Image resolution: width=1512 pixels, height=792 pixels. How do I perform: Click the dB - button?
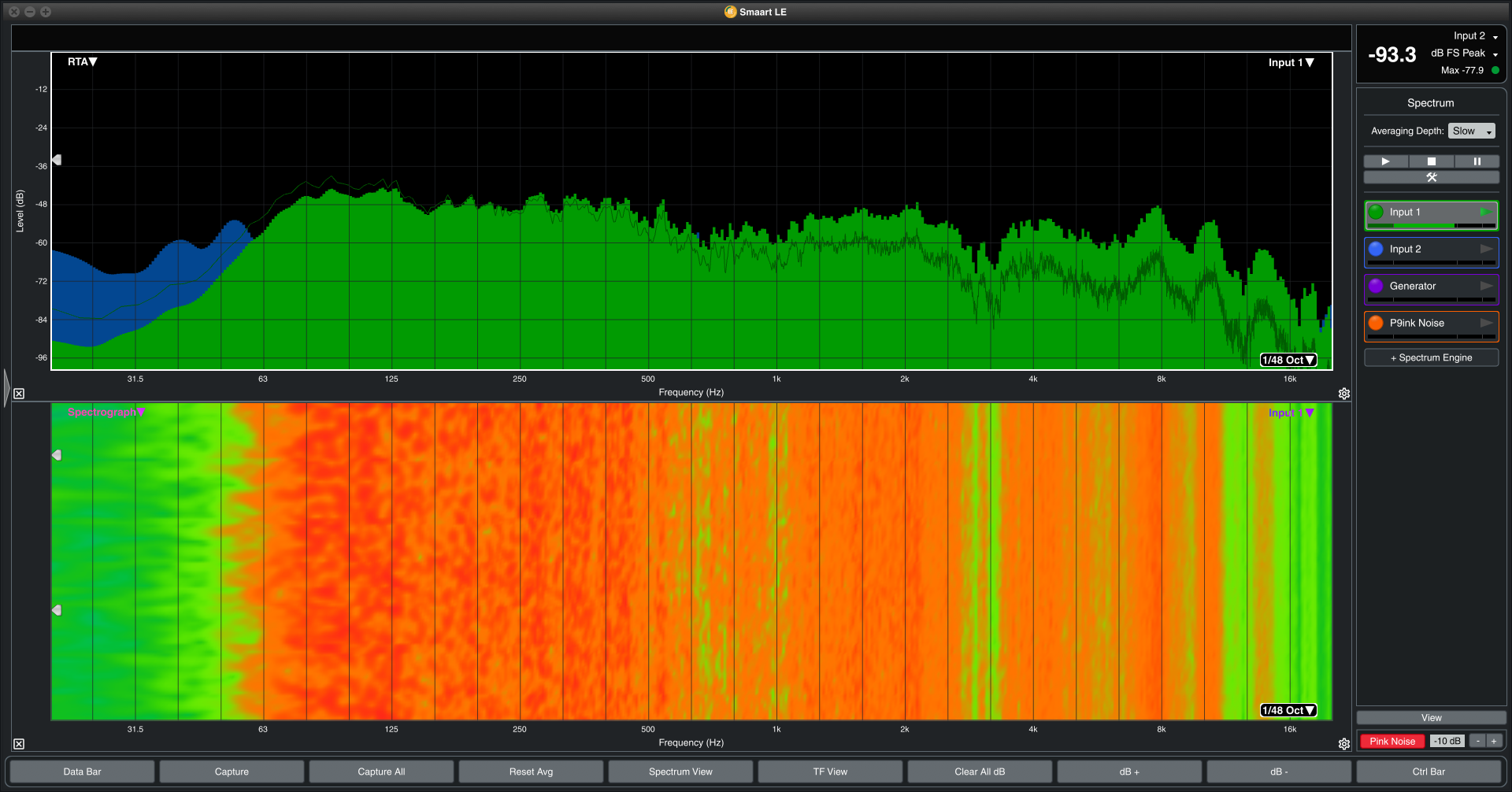[1279, 772]
